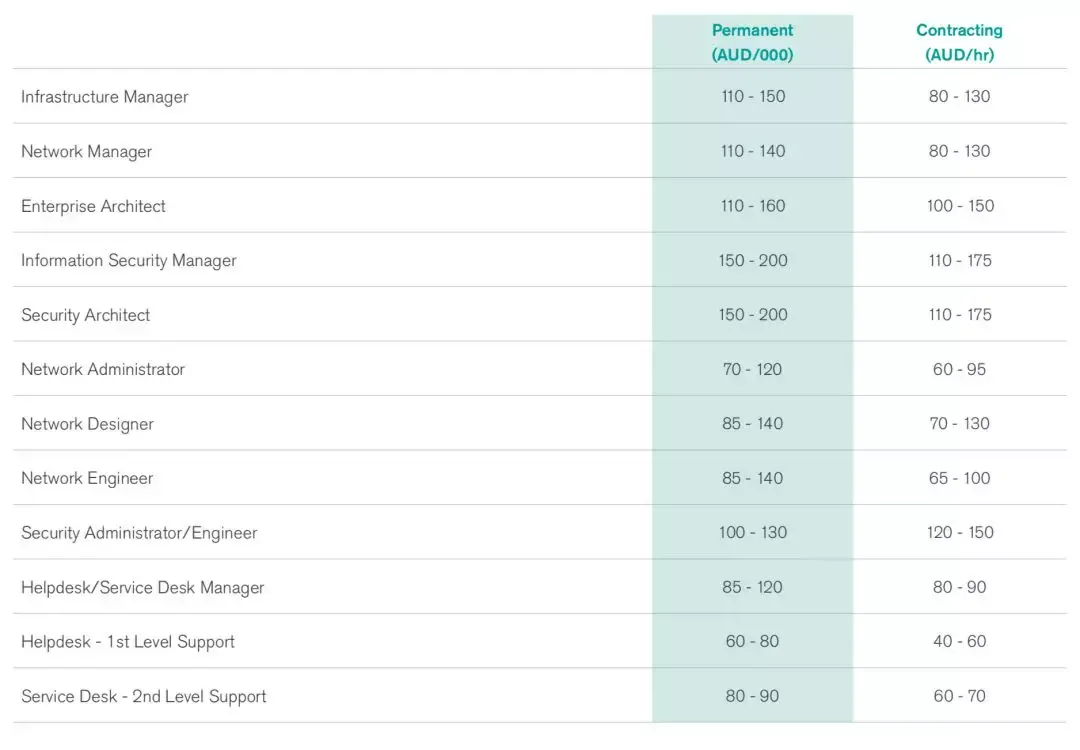
Task: Click the Contracting (AUD/hr) column header
Action: (959, 42)
